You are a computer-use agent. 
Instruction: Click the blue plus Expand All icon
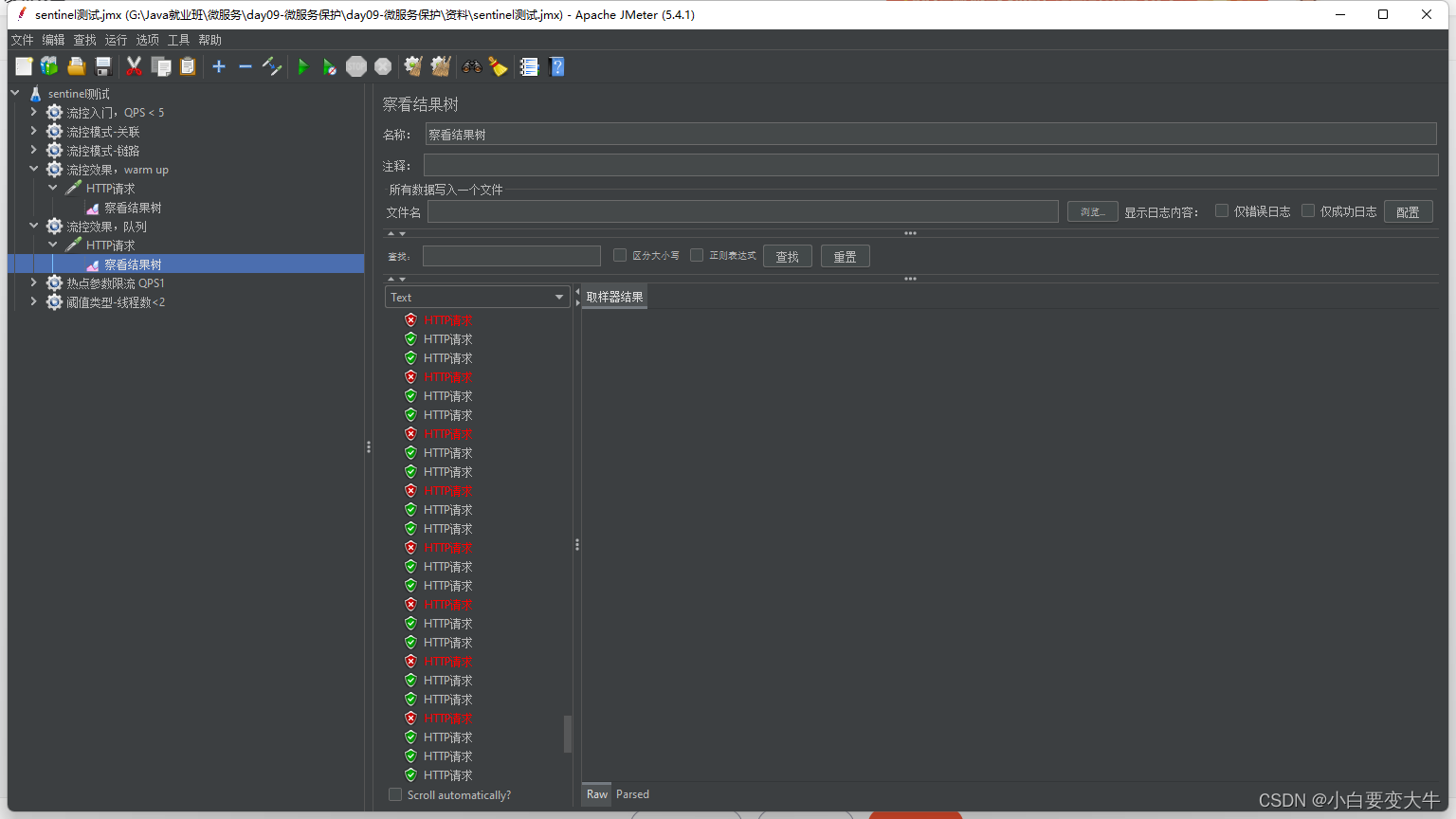pyautogui.click(x=219, y=66)
